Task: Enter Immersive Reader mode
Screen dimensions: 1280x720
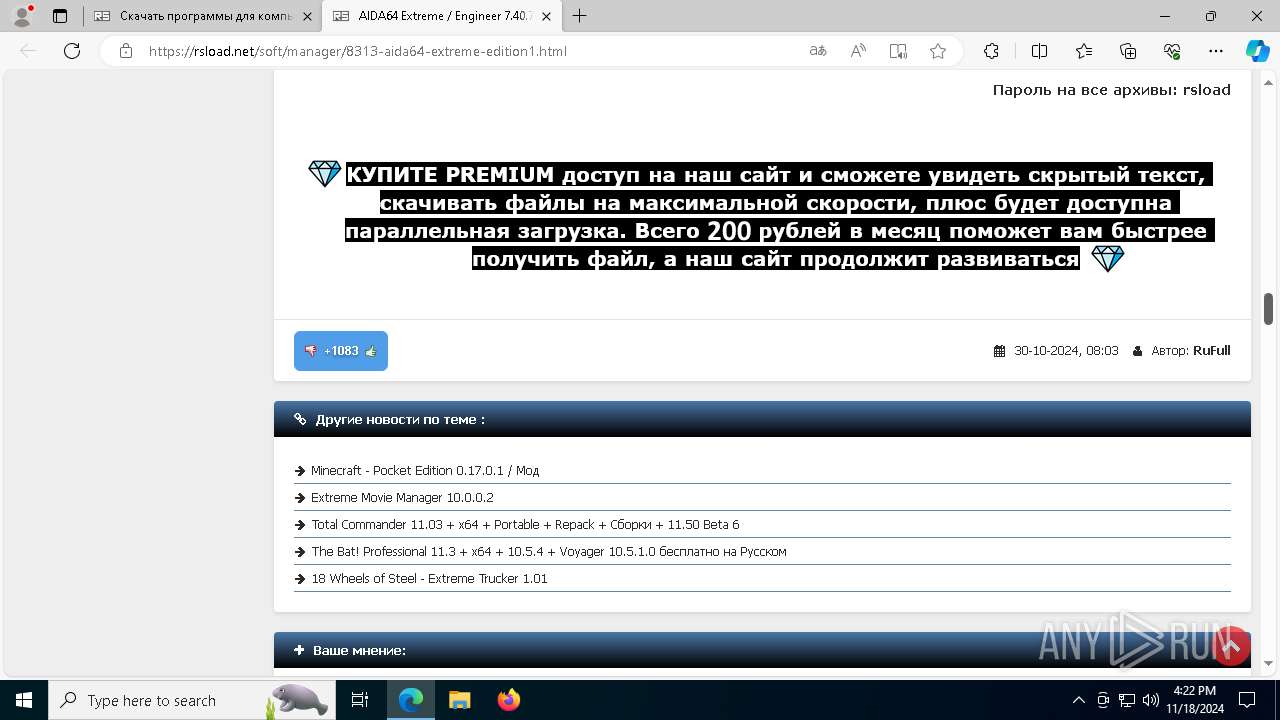Action: point(898,51)
